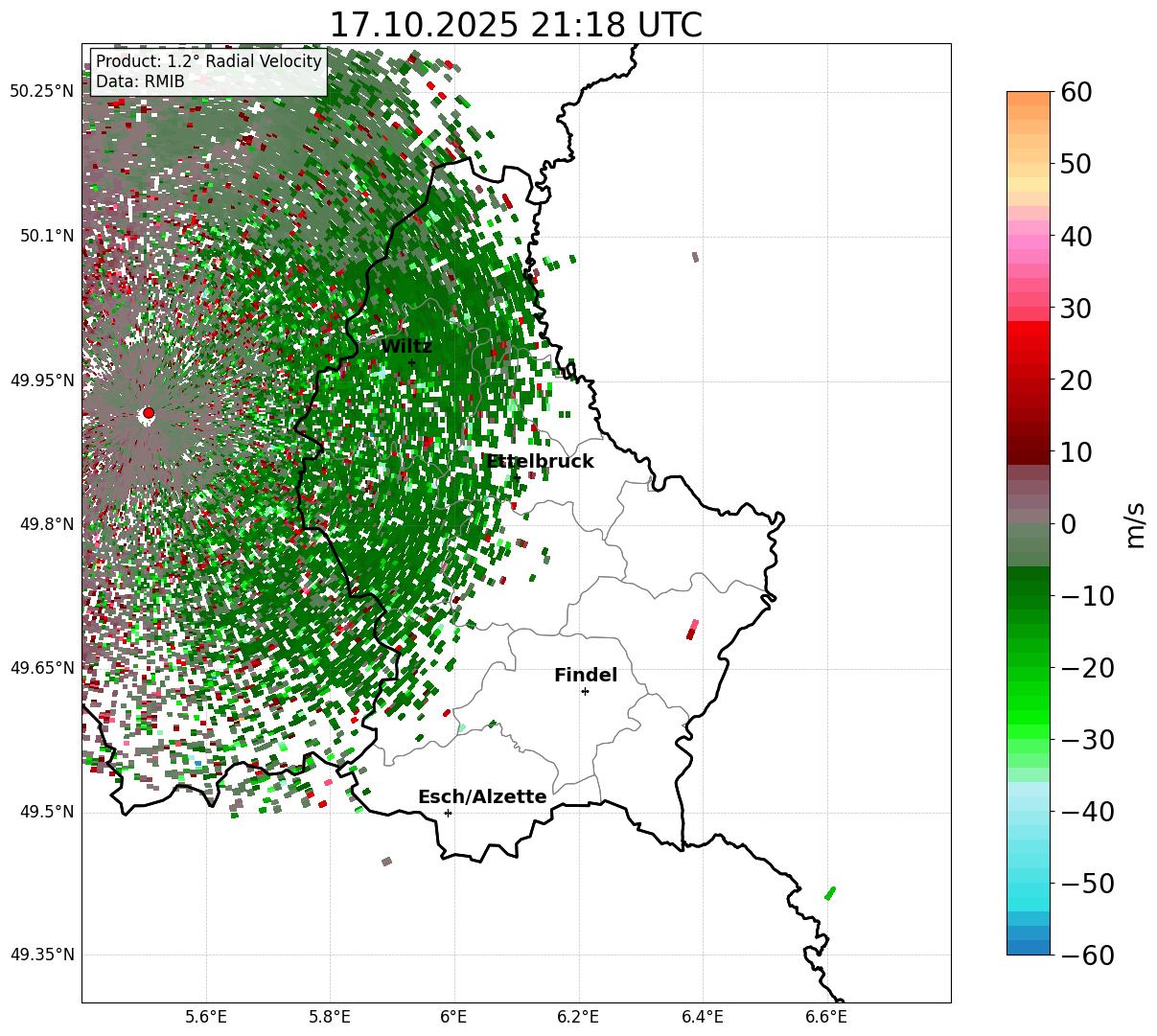Image resolution: width=1157 pixels, height=1036 pixels.
Task: Click the colorbar 50 tick label
Action: pyautogui.click(x=1076, y=164)
